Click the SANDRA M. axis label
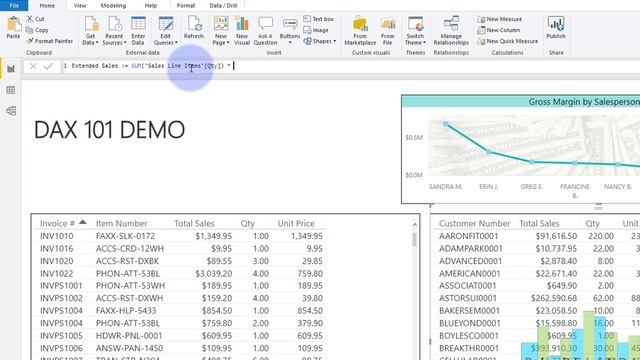640x360 pixels. click(445, 187)
